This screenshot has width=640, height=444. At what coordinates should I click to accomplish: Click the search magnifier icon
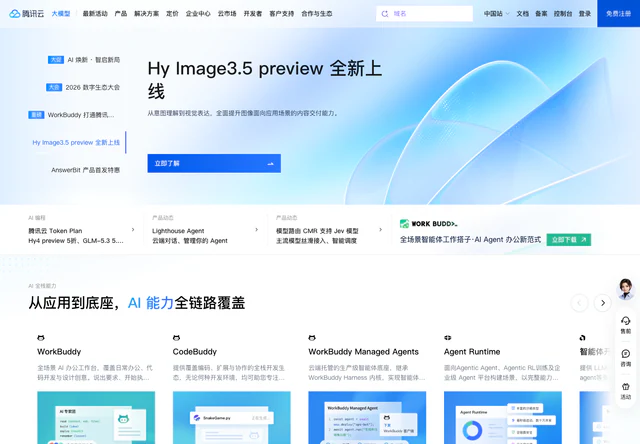[384, 14]
